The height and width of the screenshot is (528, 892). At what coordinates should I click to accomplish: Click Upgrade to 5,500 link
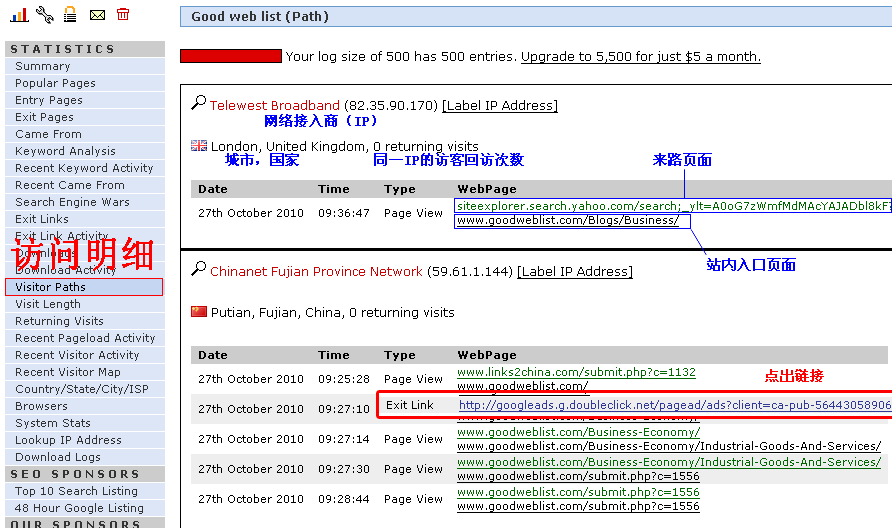click(640, 57)
